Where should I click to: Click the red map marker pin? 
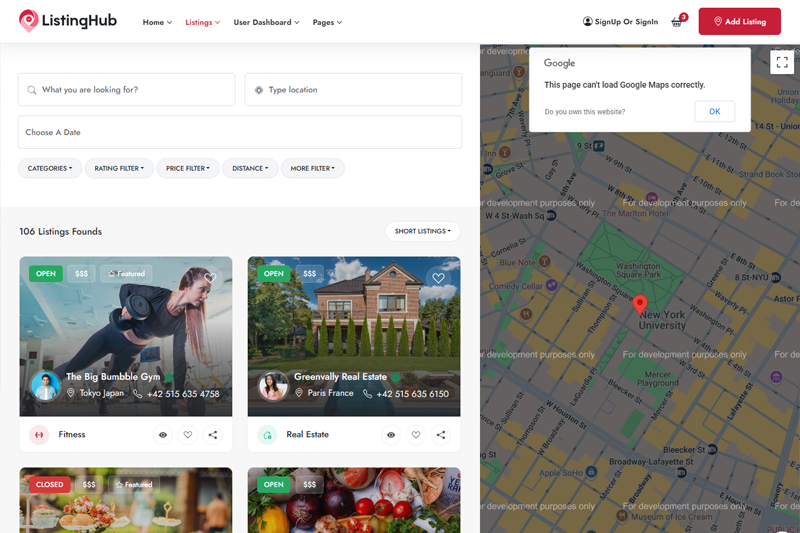pyautogui.click(x=640, y=304)
